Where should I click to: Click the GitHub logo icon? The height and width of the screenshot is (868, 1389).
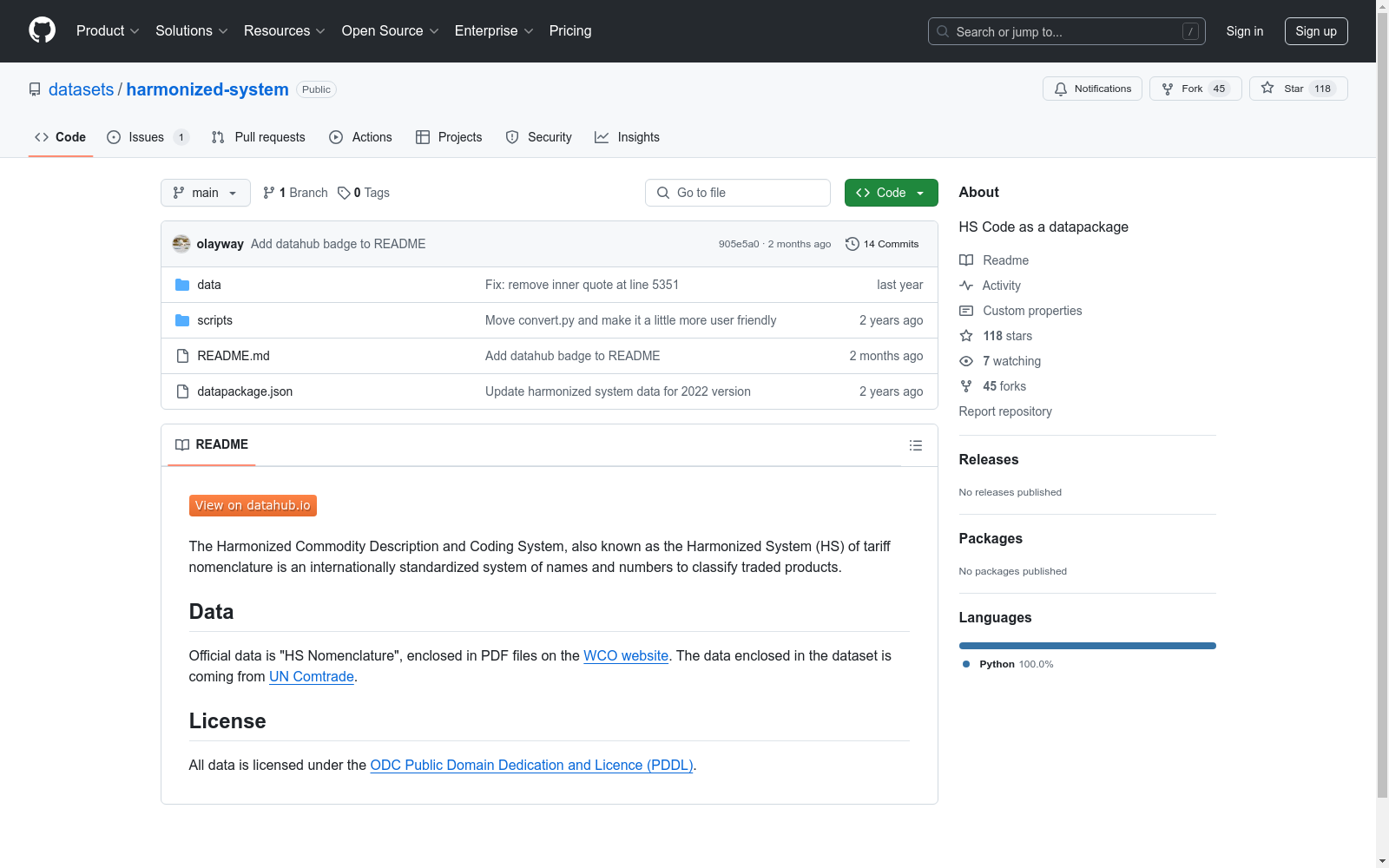coord(42,30)
